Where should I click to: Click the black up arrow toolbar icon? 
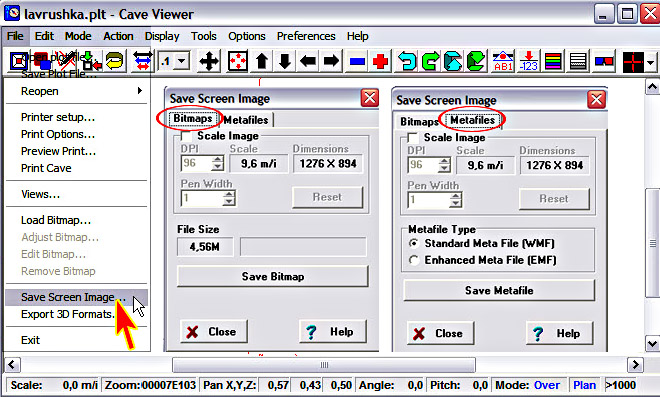[x=262, y=61]
